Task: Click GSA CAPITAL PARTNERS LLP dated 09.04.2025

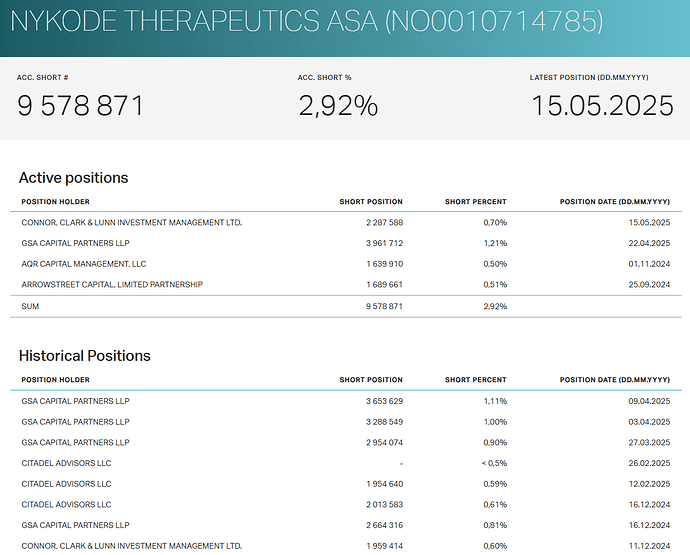Action: [x=75, y=401]
